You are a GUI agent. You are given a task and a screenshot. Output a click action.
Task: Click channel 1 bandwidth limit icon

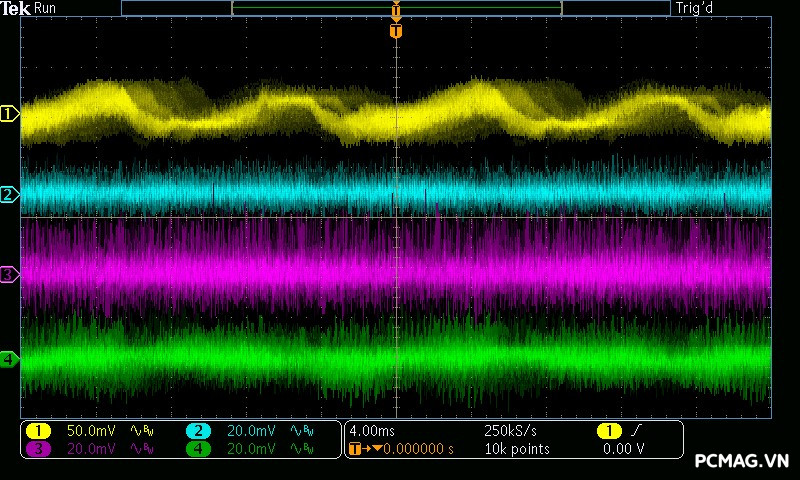coord(140,431)
